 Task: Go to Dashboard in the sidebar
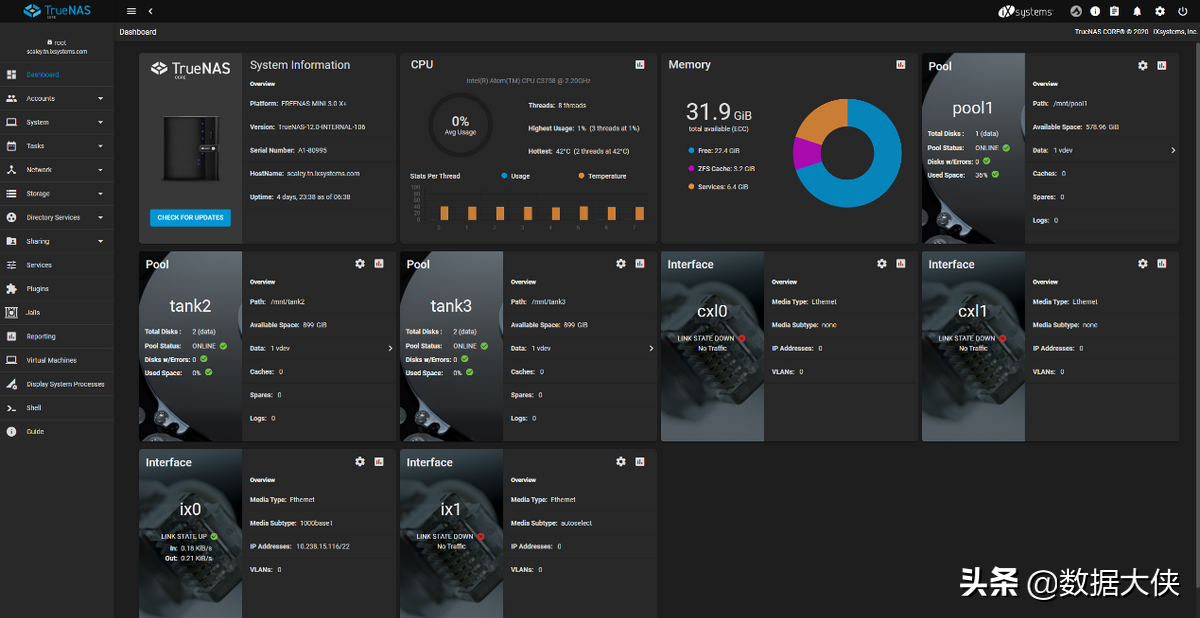[57, 75]
